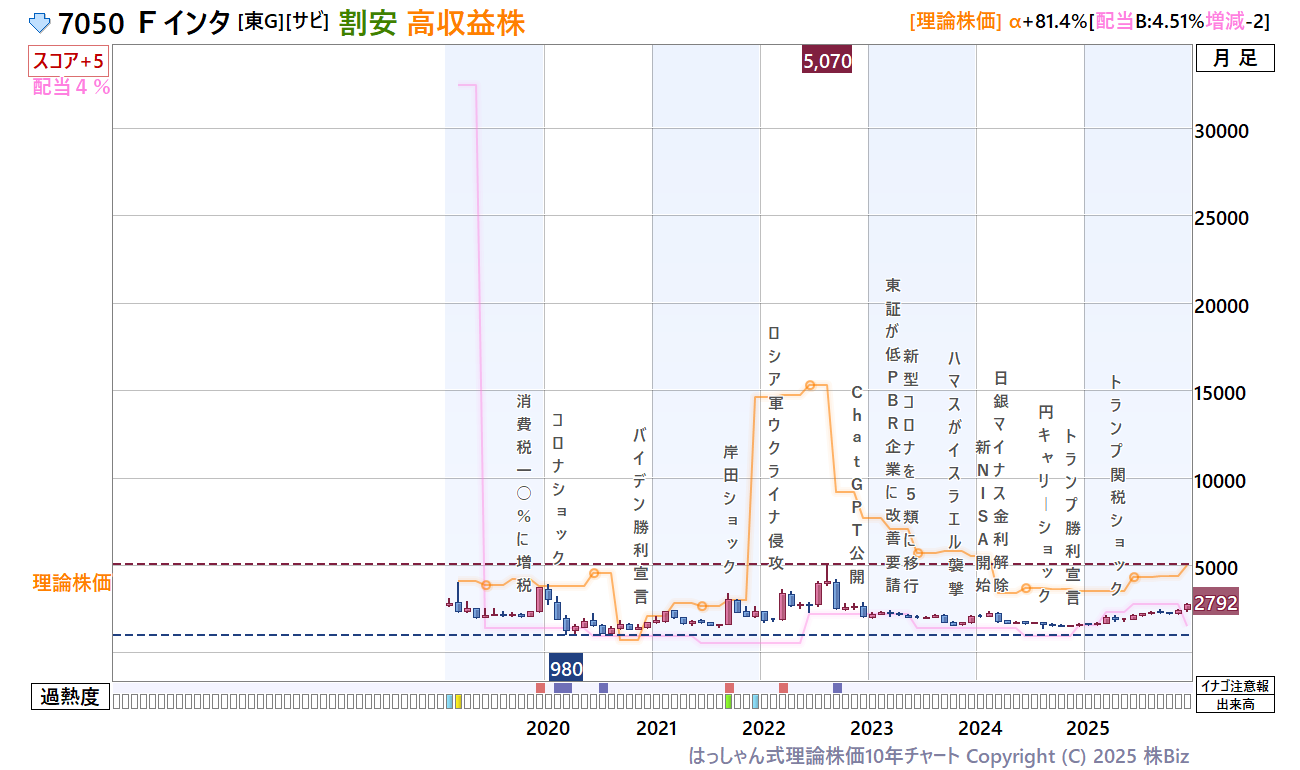The height and width of the screenshot is (770, 1300).
Task: Click the 高収益株 high-profit stock text
Action: tap(466, 23)
